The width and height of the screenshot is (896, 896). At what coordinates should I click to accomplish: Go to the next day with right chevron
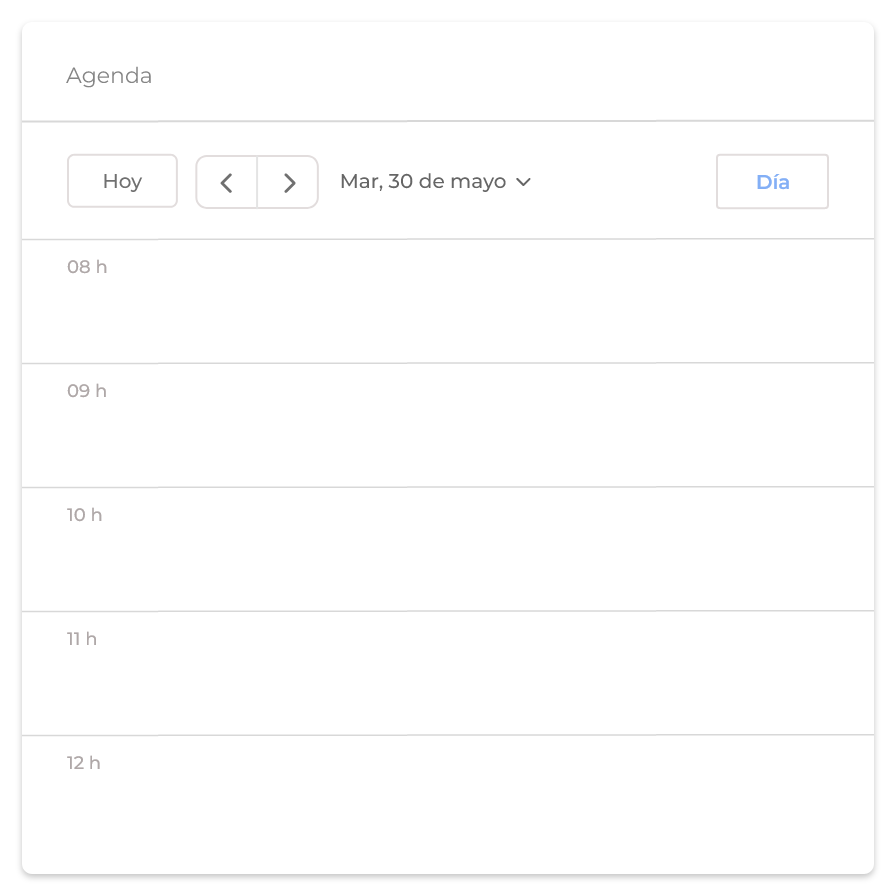(289, 182)
